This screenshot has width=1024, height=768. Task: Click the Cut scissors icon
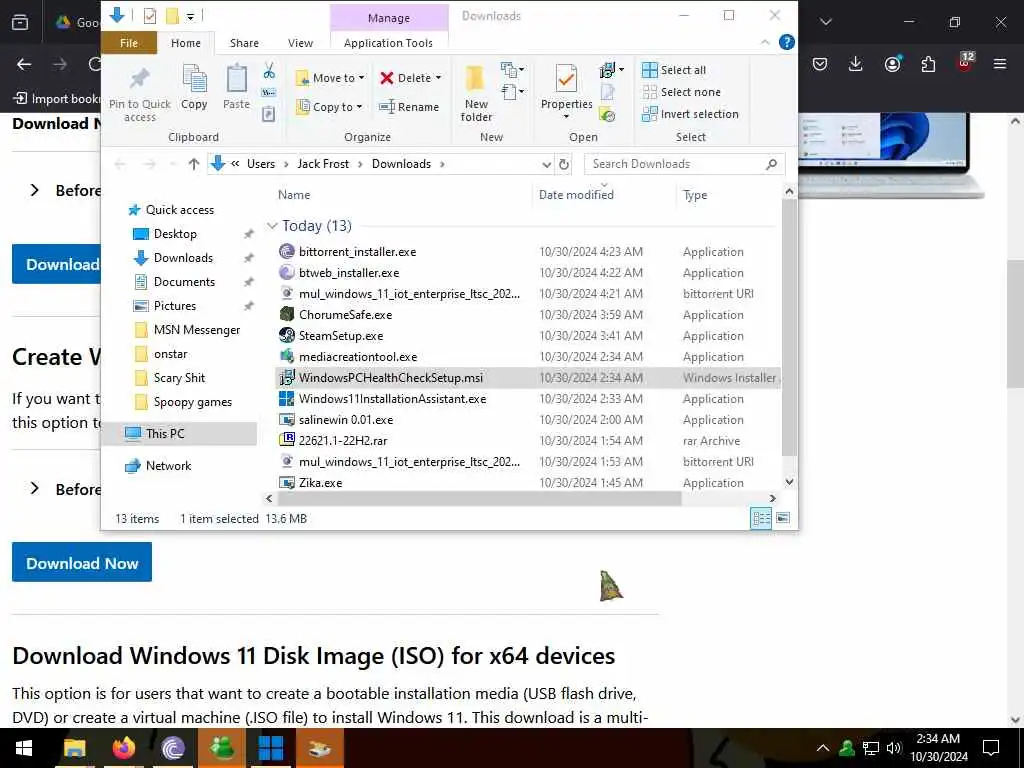[269, 71]
